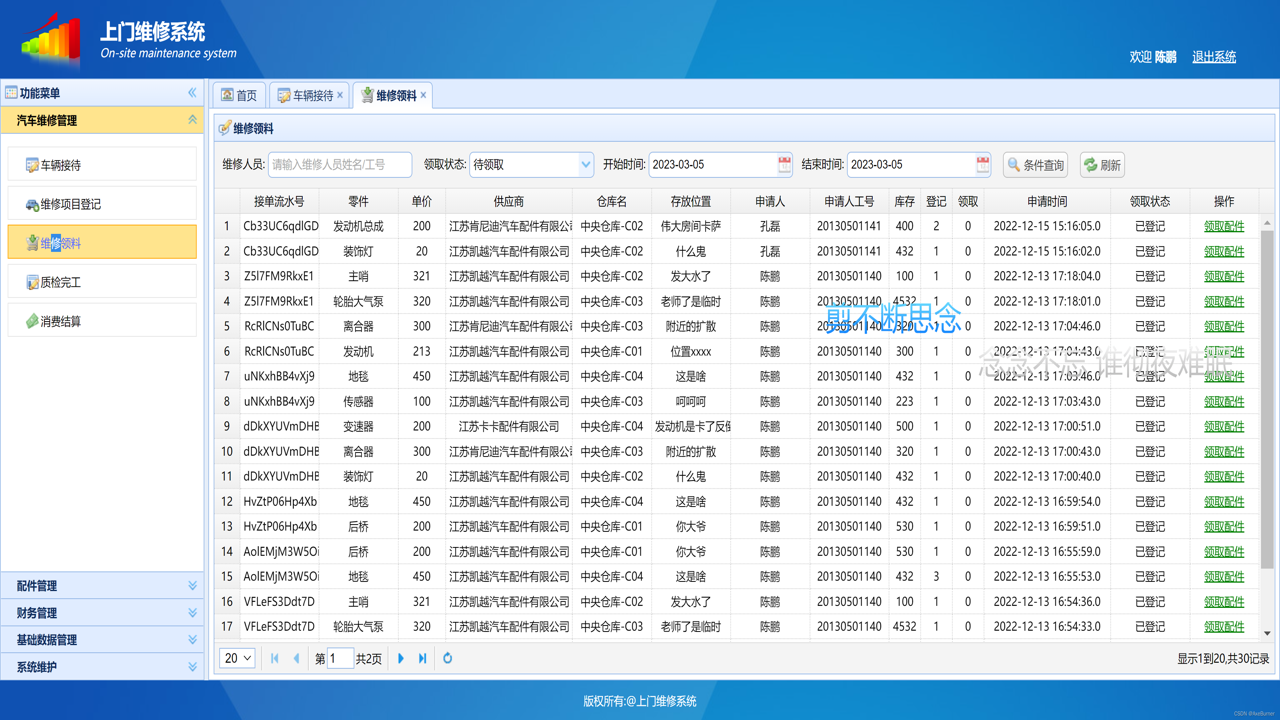This screenshot has height=720, width=1280.
Task: Select the 江苏卡卡配件有限公司 supplier cell
Action: click(x=509, y=427)
